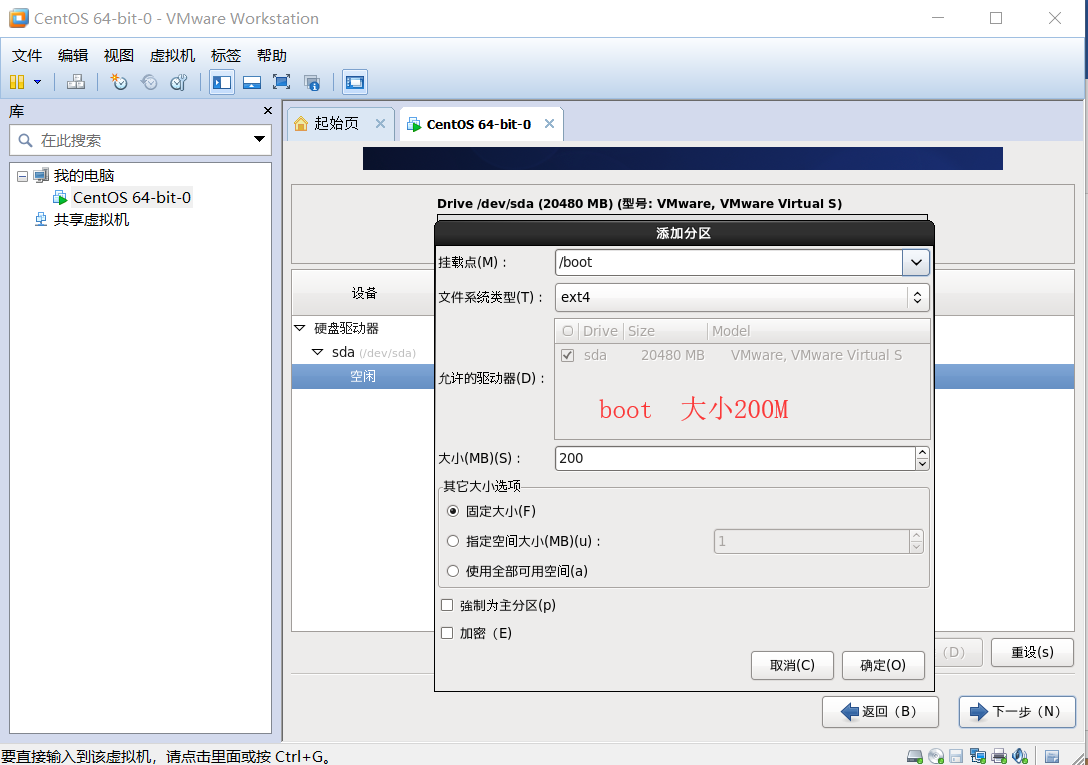
Task: Switch to the 起始页 tab
Action: point(337,124)
